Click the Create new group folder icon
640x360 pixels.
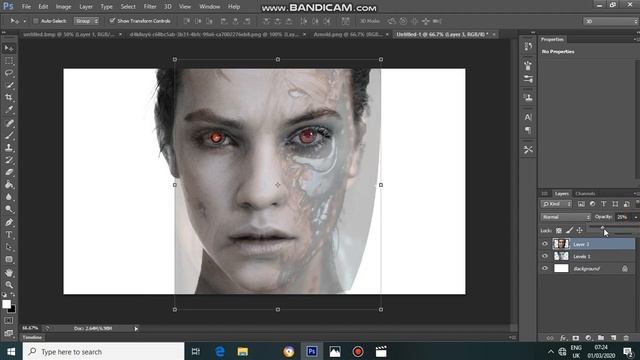(601, 338)
